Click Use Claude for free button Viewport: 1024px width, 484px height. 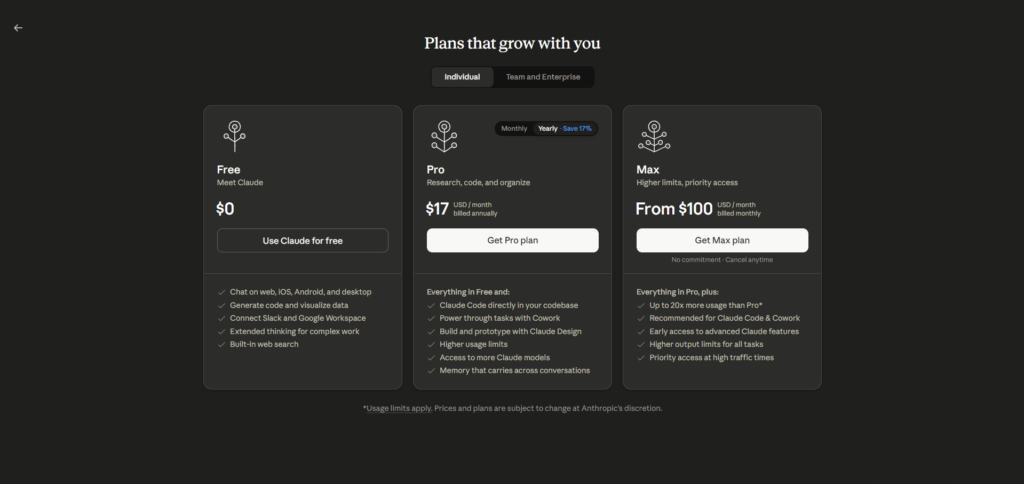[302, 240]
